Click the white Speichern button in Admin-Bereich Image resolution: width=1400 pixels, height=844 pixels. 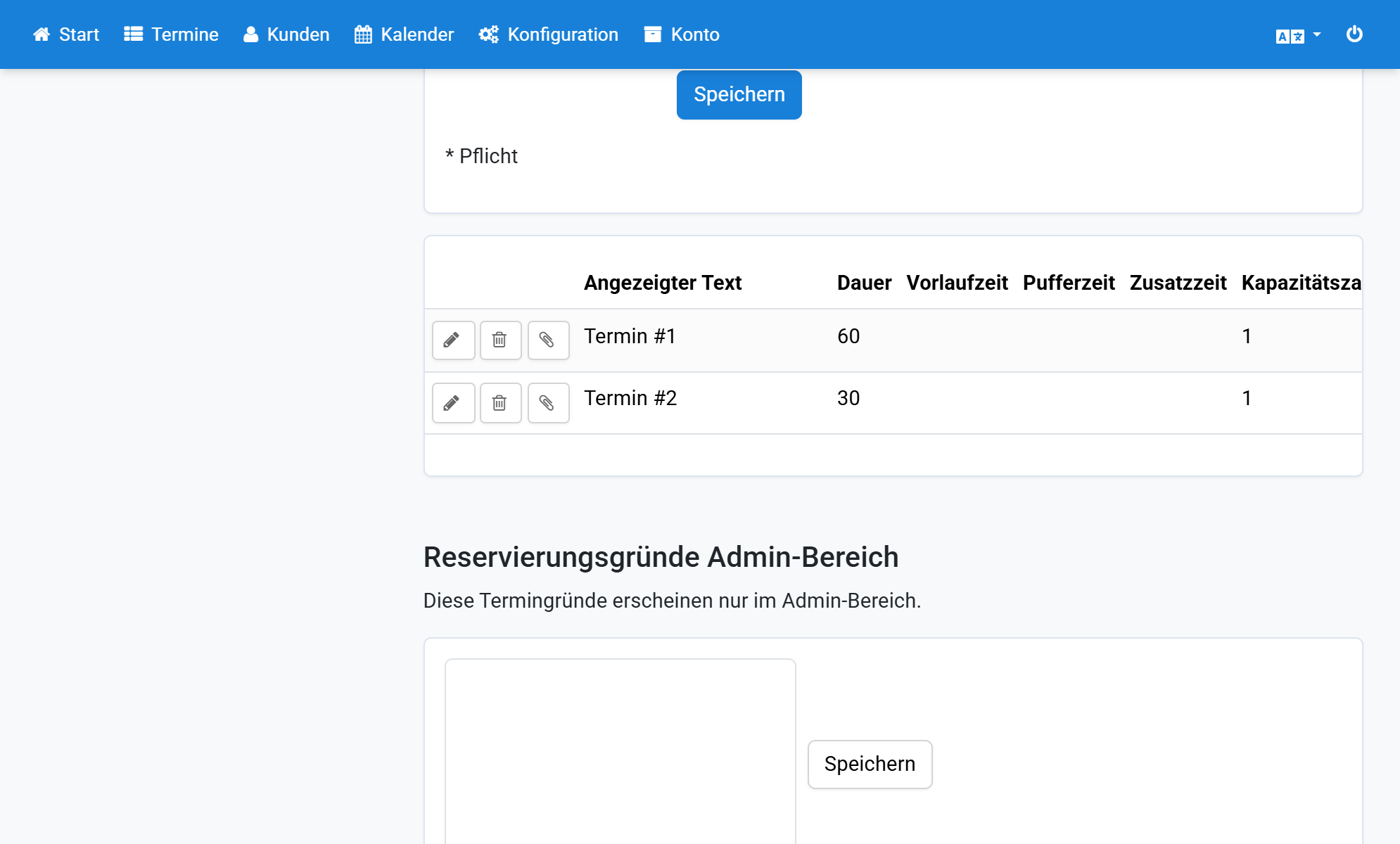click(870, 764)
